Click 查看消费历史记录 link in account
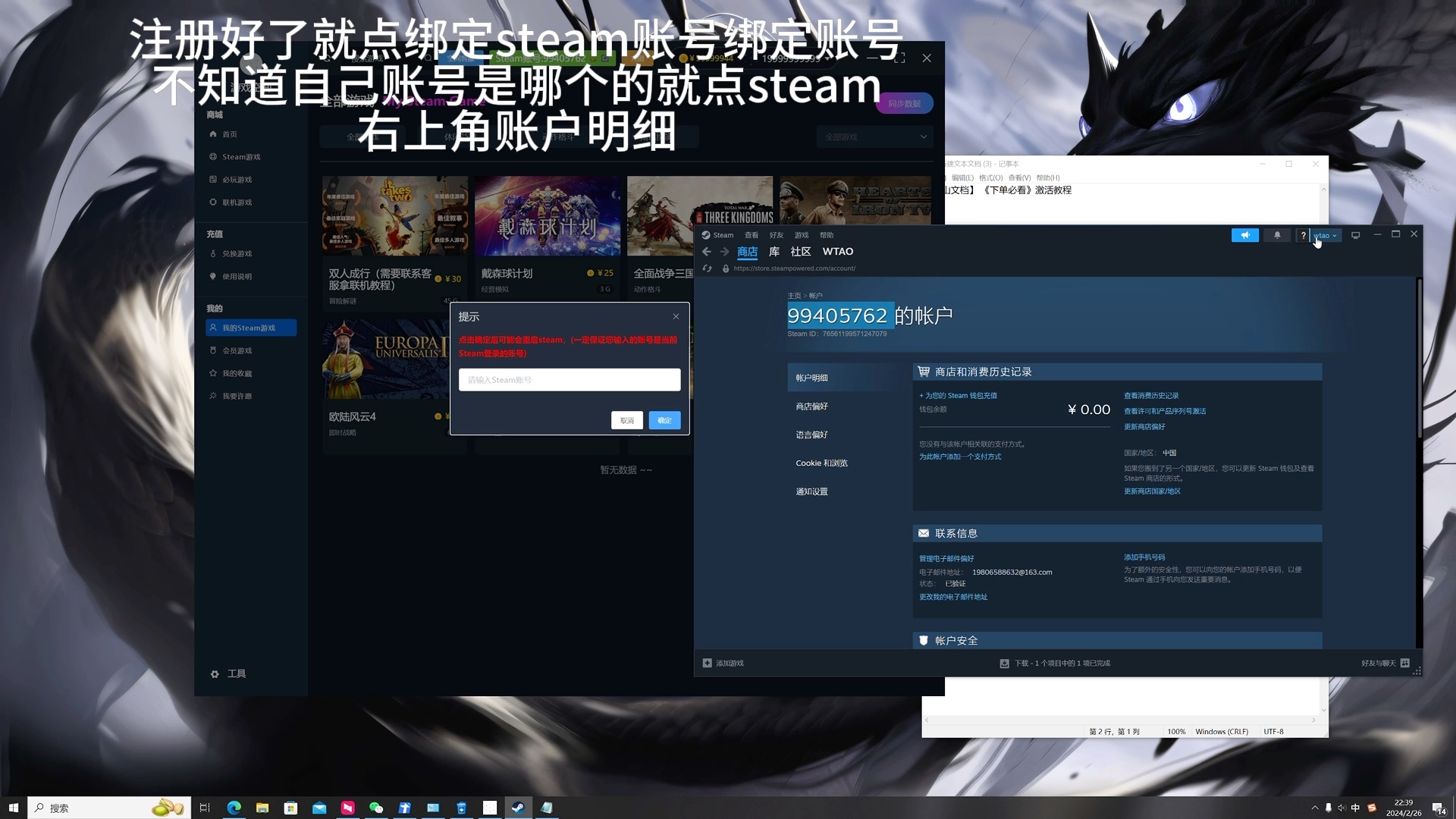This screenshot has width=1456, height=819. pos(1150,395)
